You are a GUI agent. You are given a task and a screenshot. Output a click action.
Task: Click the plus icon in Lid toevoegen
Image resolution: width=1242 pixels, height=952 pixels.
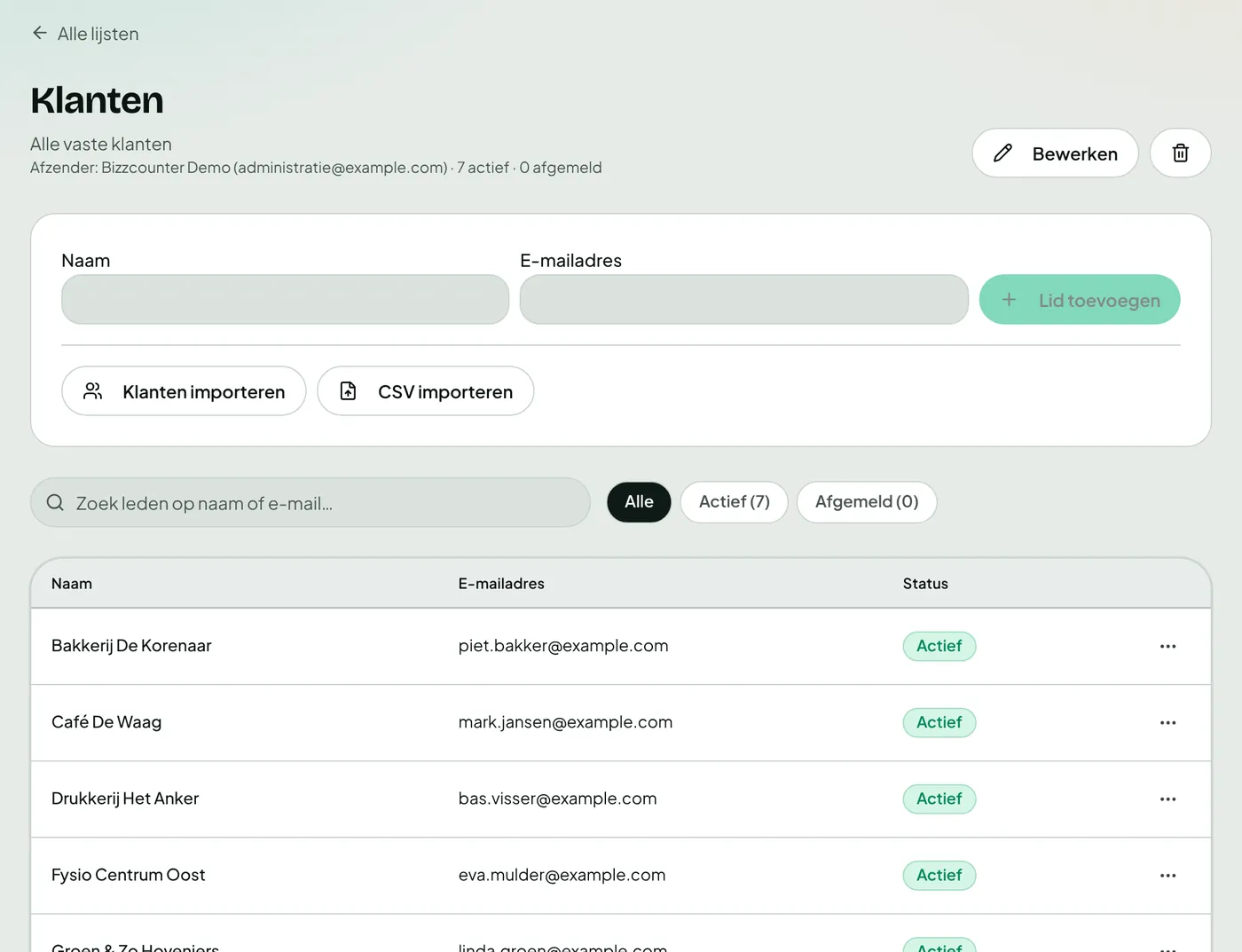coord(1009,300)
